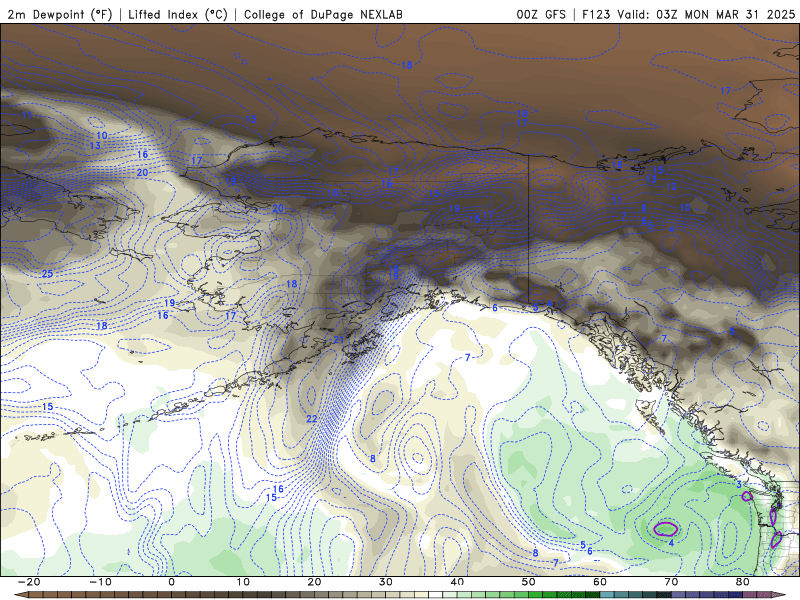Click the contour label "9" on the map
The height and width of the screenshot is (600, 800).
tap(644, 208)
